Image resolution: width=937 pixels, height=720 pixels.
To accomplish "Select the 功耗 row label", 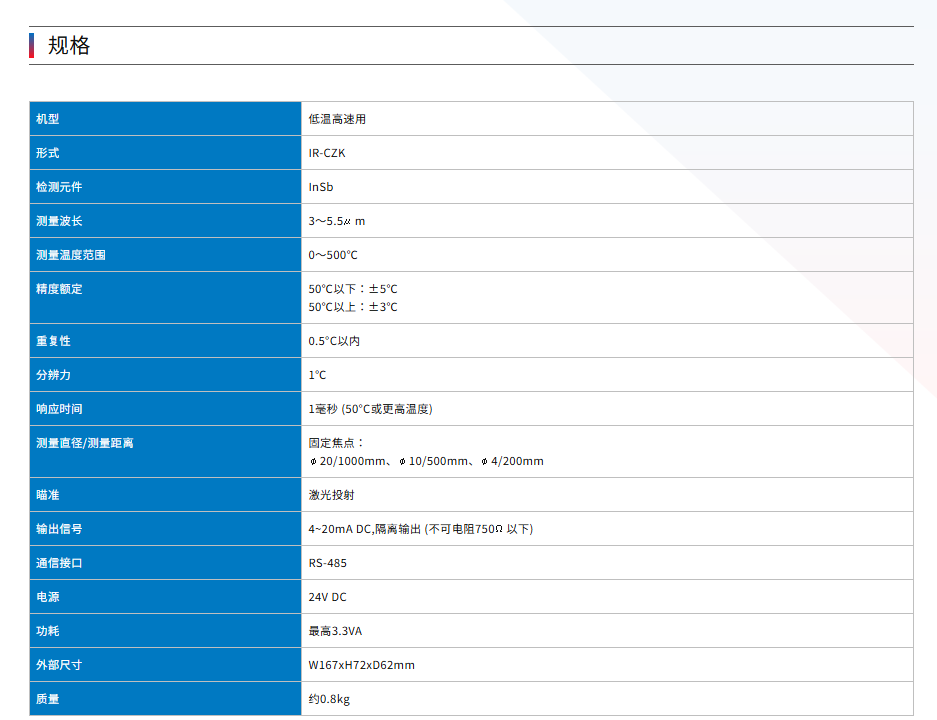I will pyautogui.click(x=47, y=632).
